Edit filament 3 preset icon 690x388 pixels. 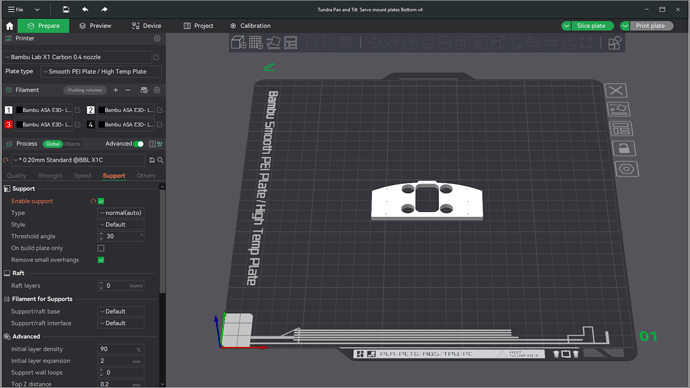pyautogui.click(x=77, y=124)
